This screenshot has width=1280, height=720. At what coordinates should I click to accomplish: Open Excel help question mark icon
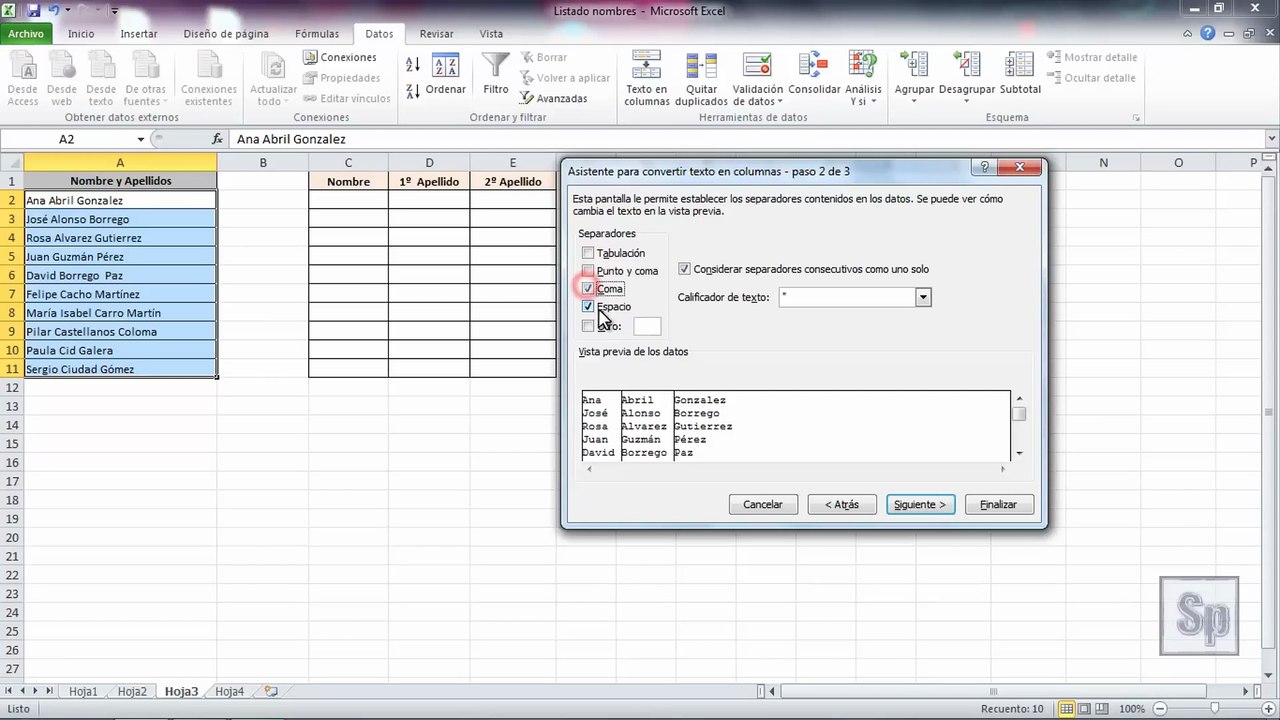coord(1208,33)
